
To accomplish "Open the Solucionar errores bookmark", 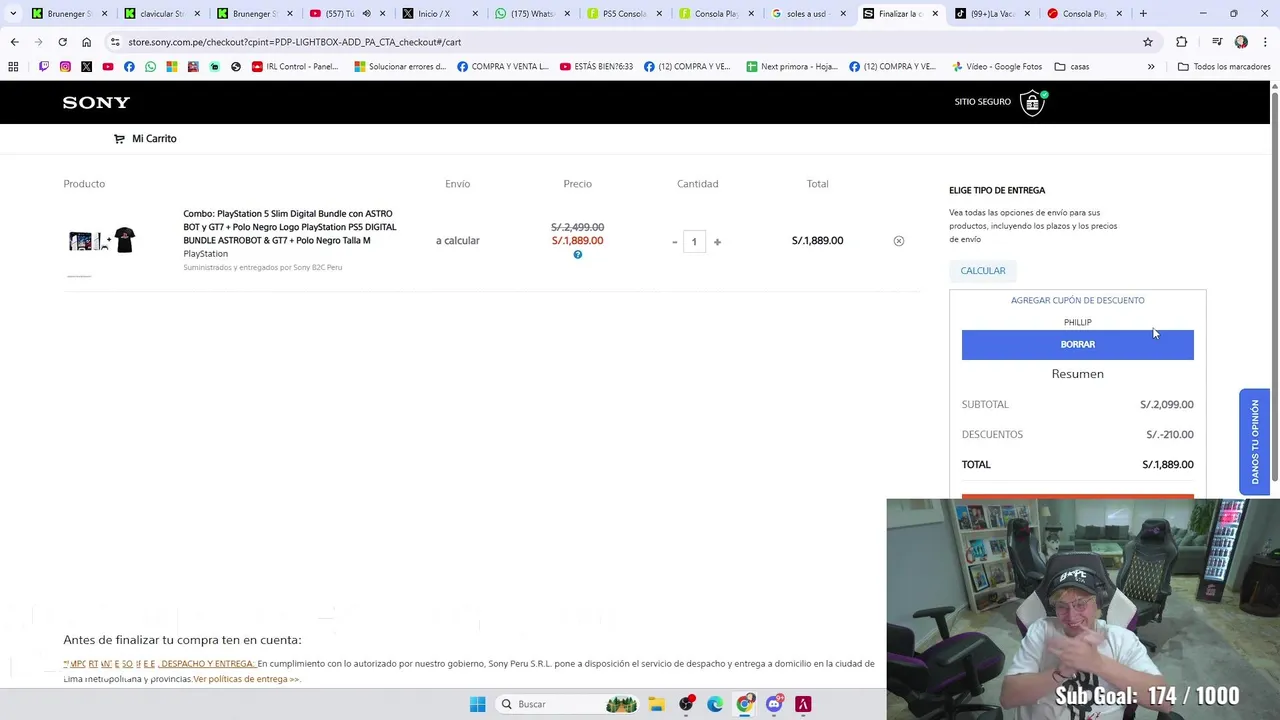I will [x=400, y=67].
